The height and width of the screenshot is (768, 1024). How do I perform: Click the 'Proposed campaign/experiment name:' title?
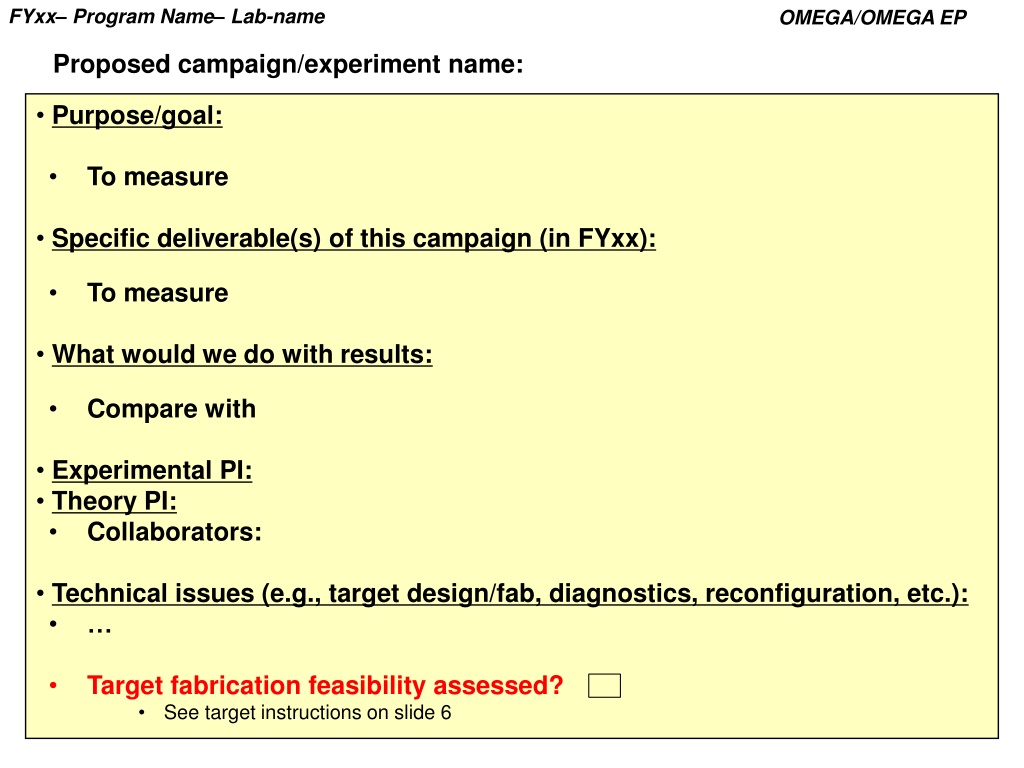pyautogui.click(x=288, y=64)
